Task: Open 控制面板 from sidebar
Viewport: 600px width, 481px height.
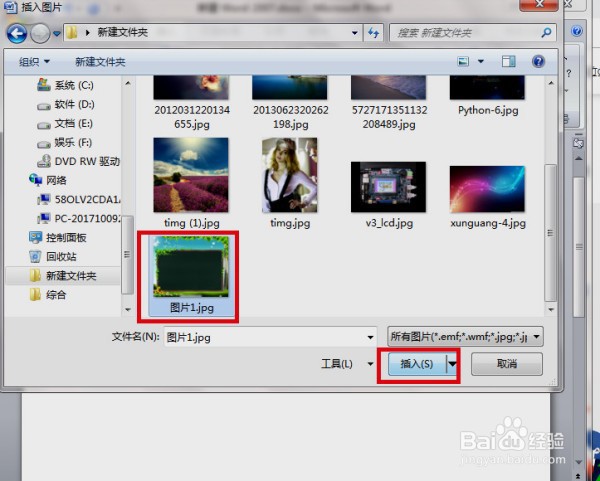Action: (58, 238)
